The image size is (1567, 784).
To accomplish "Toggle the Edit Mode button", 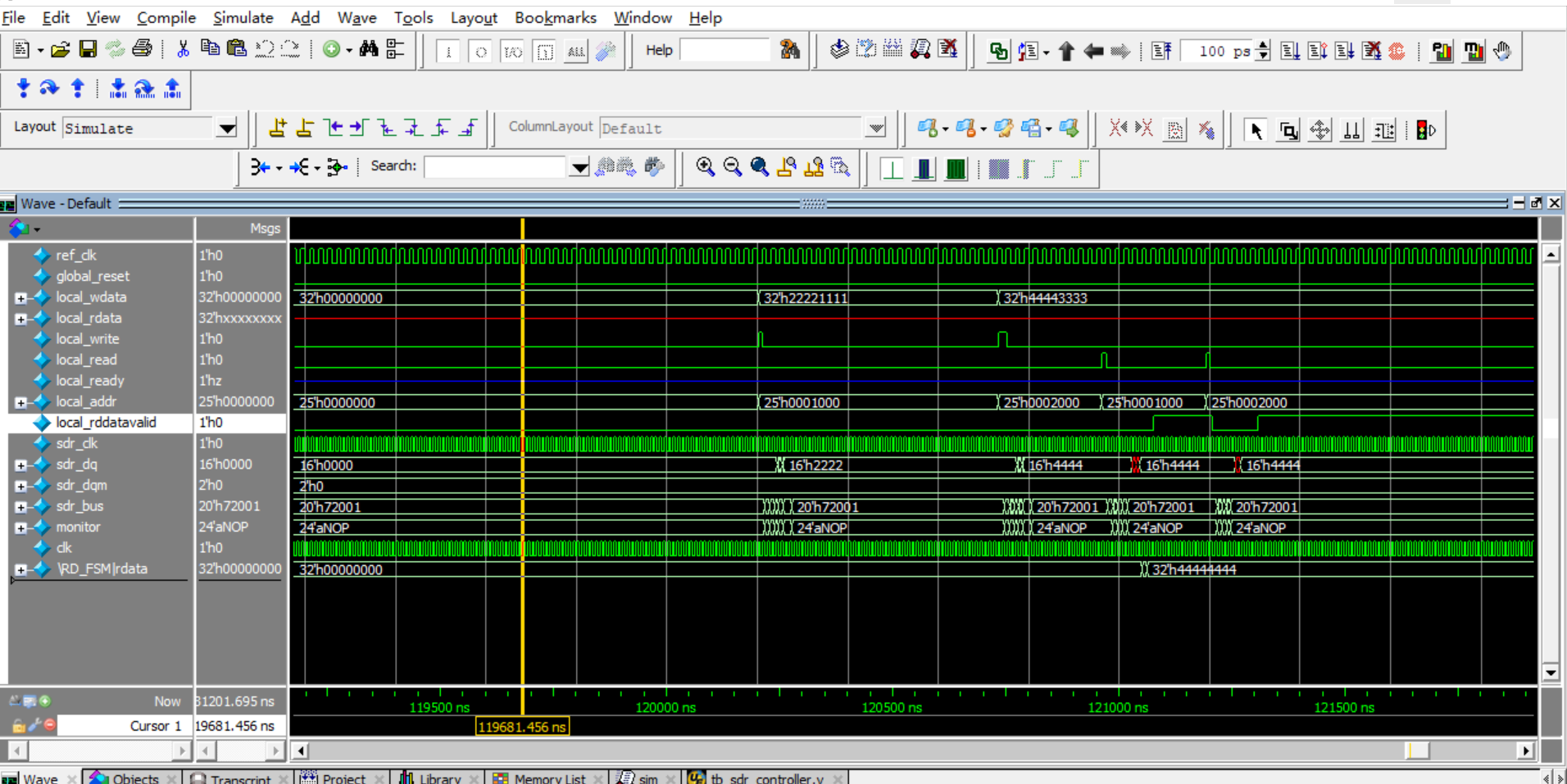I will 1384,130.
